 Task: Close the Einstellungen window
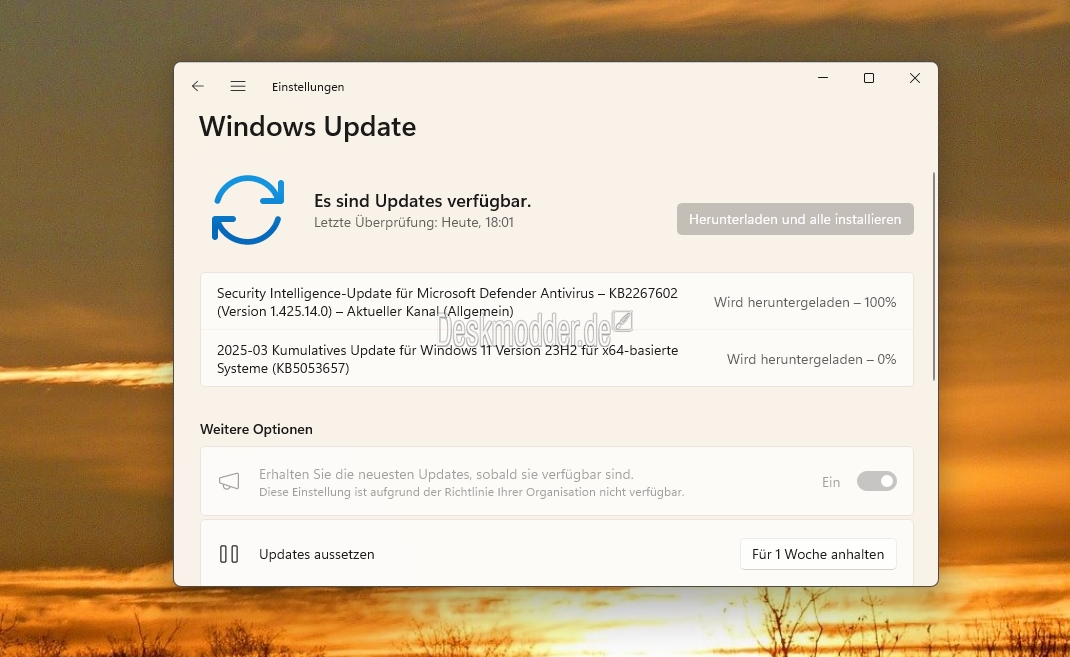tap(914, 78)
